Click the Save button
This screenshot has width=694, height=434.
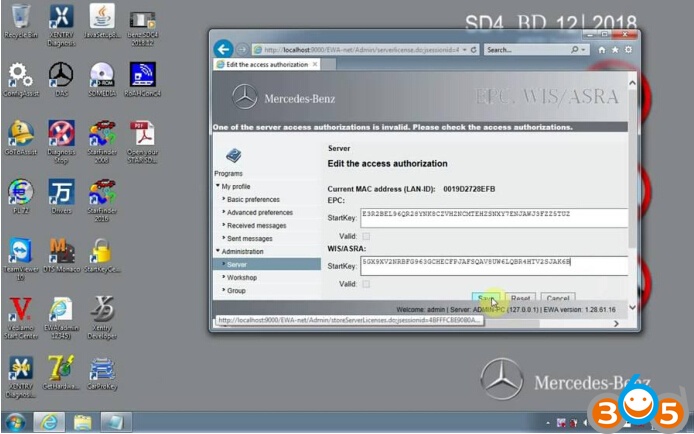pyautogui.click(x=486, y=298)
